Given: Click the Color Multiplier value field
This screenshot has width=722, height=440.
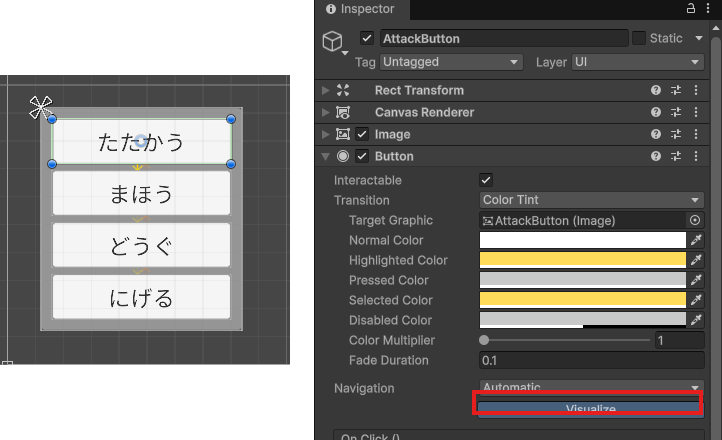Looking at the screenshot, I should pos(680,340).
